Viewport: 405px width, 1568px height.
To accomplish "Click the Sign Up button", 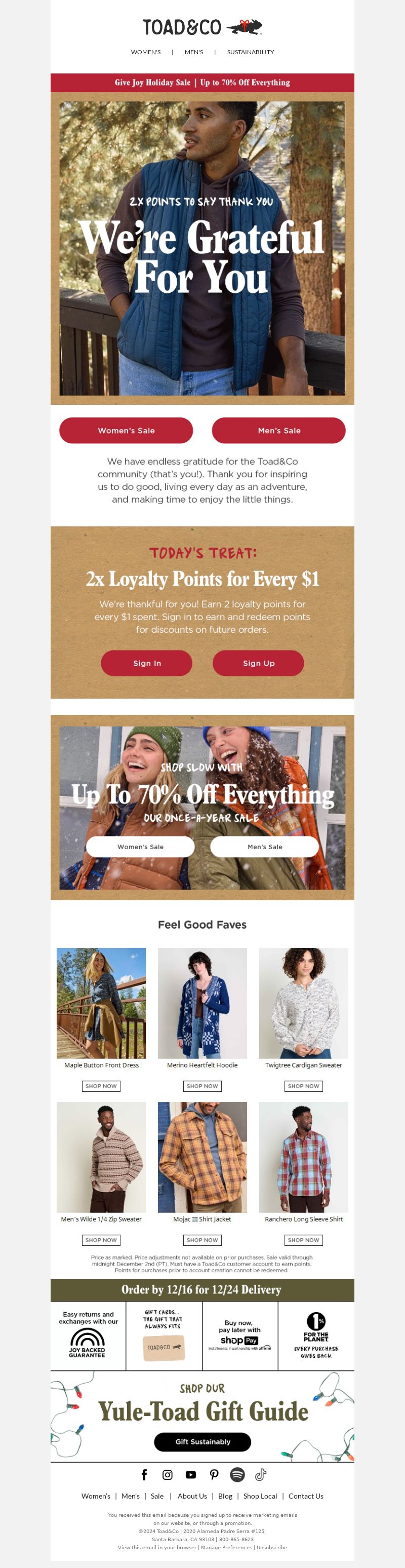I will 259,663.
